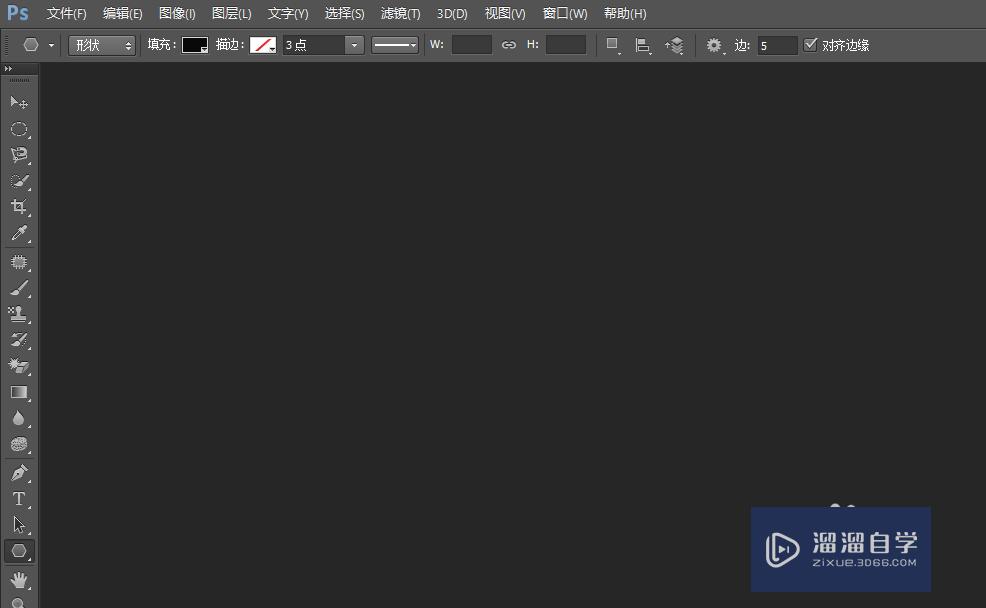
Task: Open the 3D(D) menu
Action: (x=452, y=13)
